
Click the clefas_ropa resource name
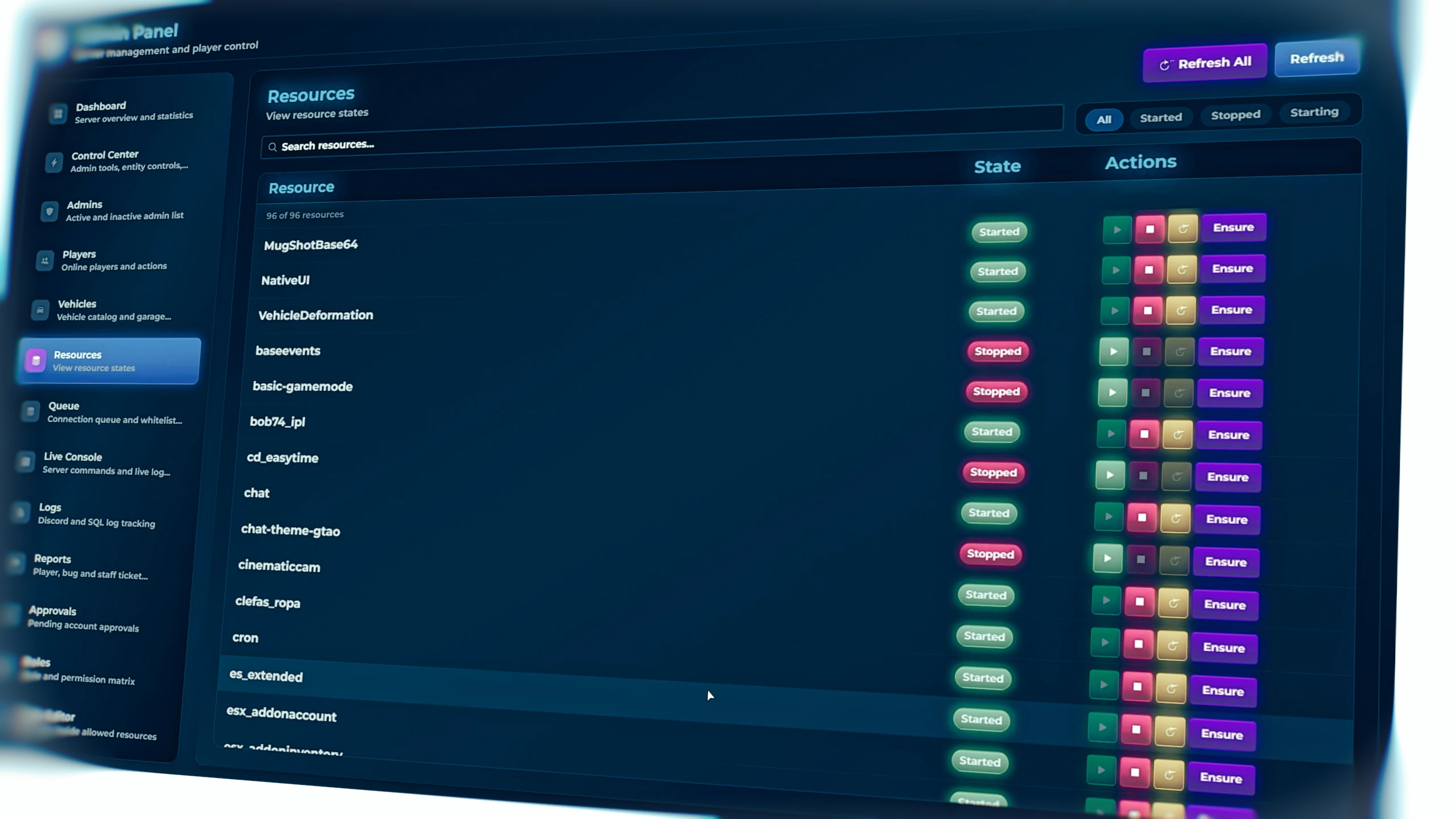click(x=268, y=602)
